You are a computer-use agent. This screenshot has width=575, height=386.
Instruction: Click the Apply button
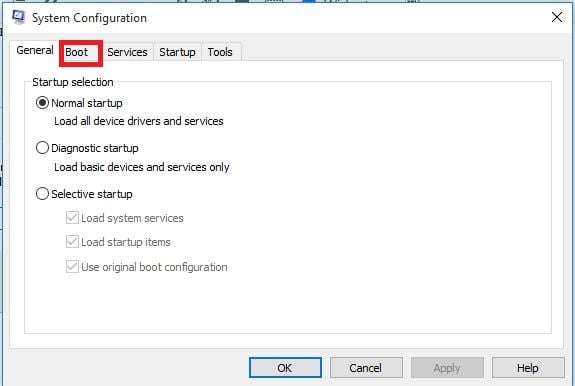coord(447,368)
